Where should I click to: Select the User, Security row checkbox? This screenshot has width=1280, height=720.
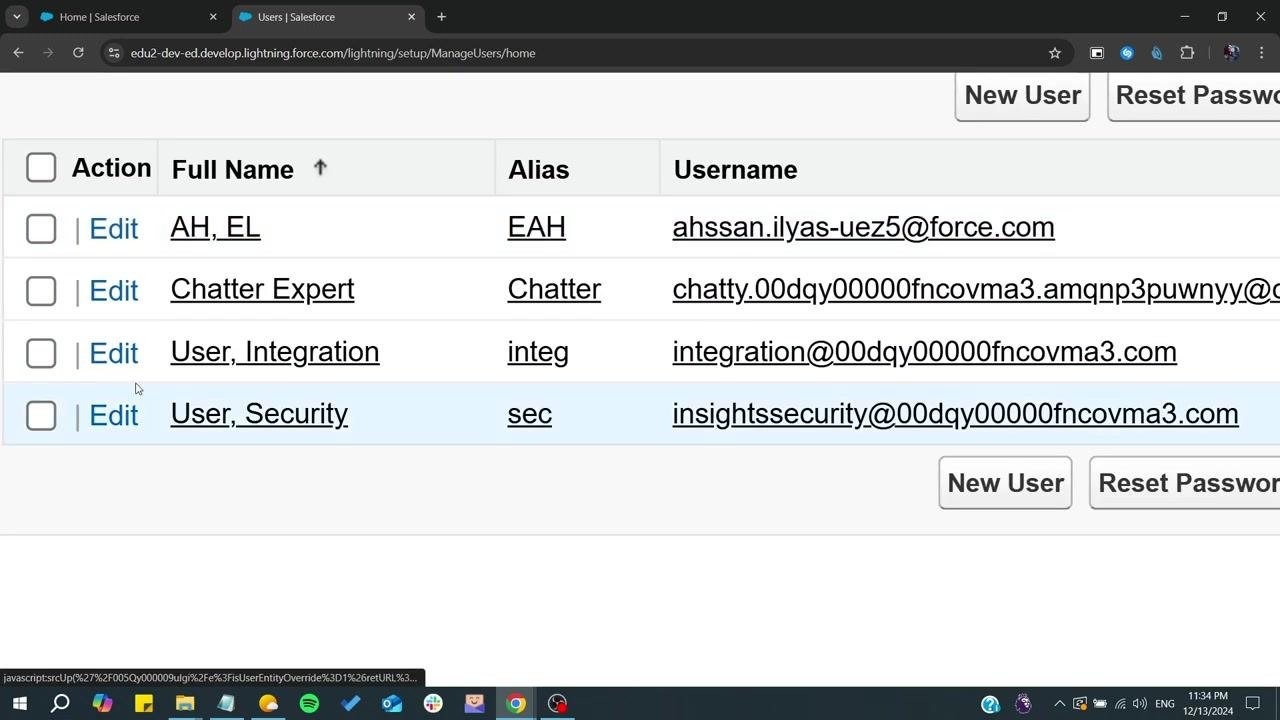41,415
